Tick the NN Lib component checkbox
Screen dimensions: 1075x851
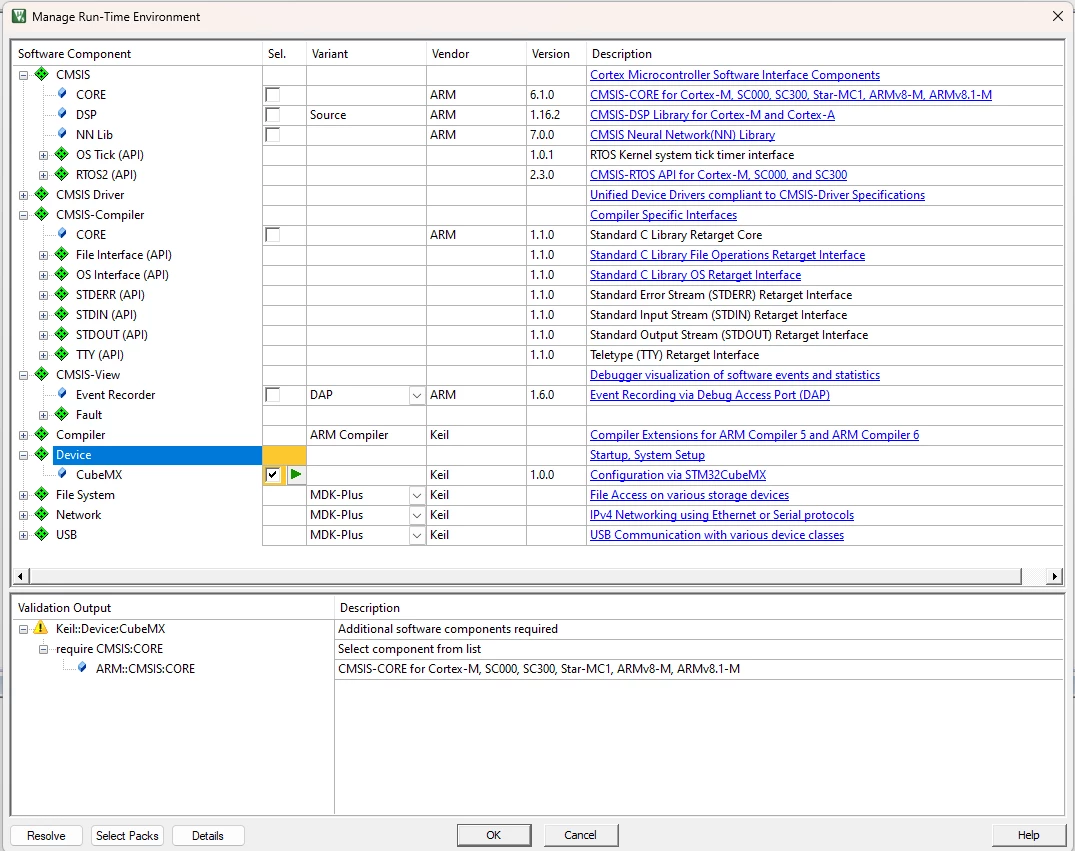[x=273, y=134]
